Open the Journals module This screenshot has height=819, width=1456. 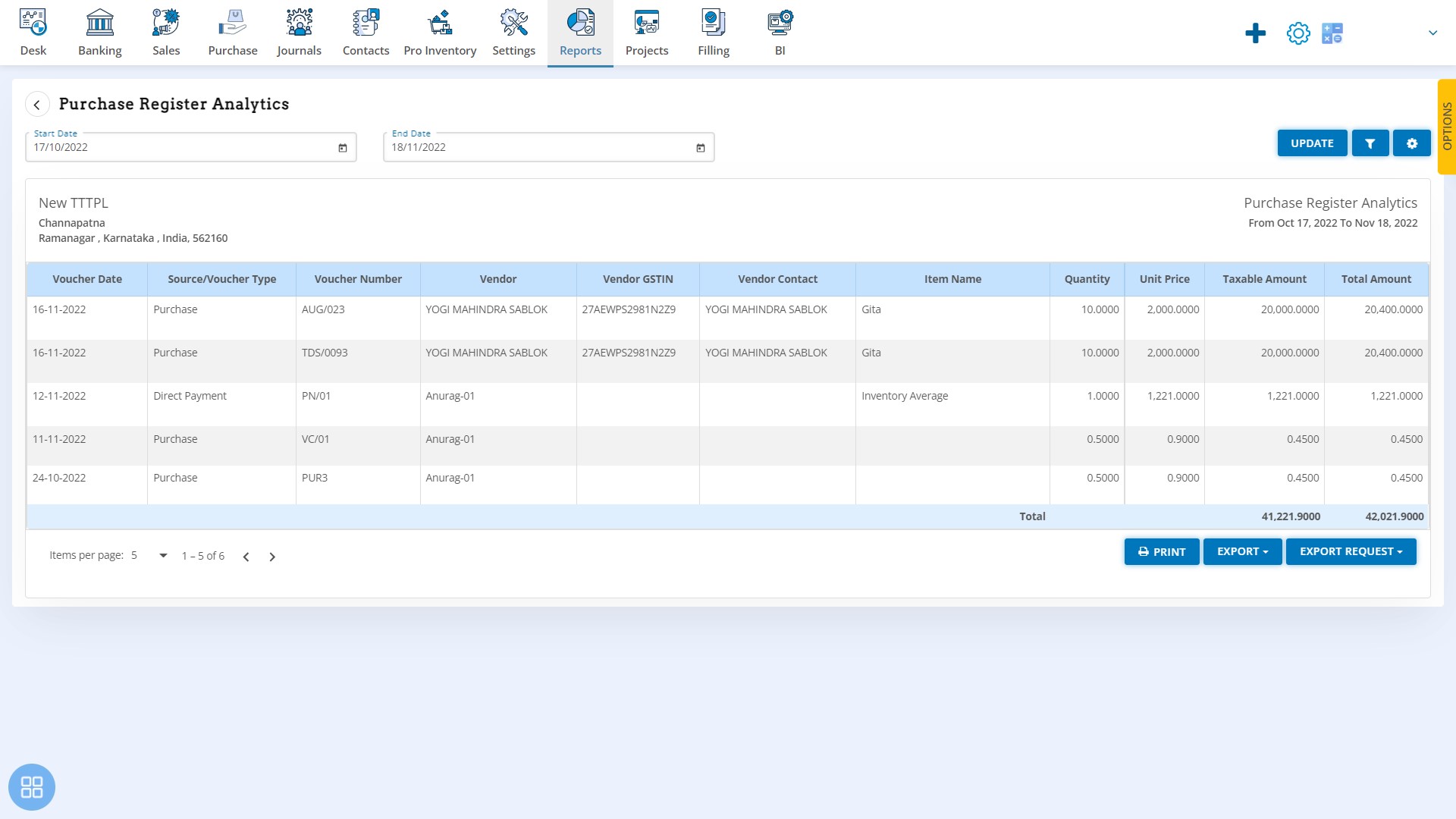pos(299,33)
